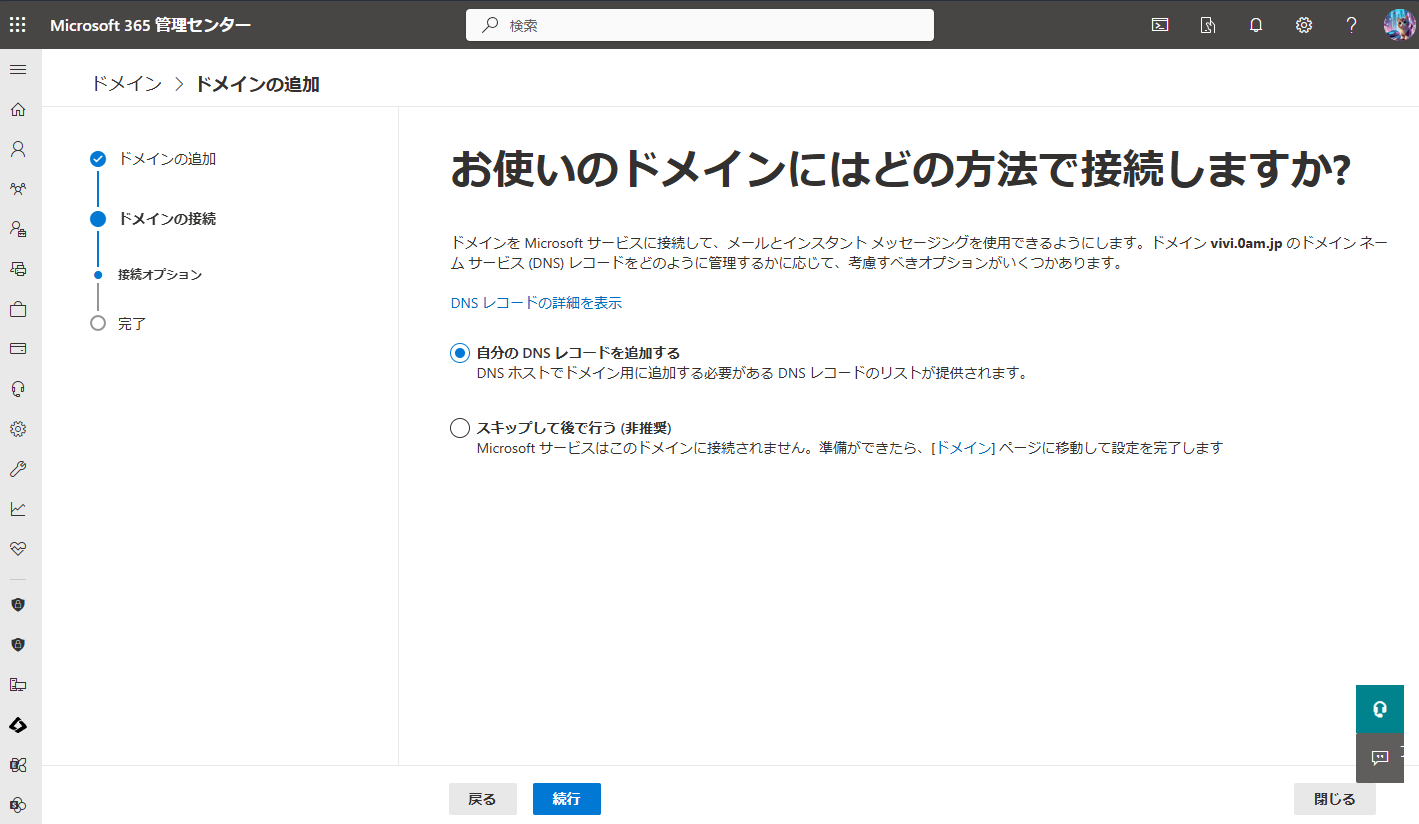The height and width of the screenshot is (824, 1419).
Task: Launch Cloud Shell from top bar
Action: tap(1160, 25)
